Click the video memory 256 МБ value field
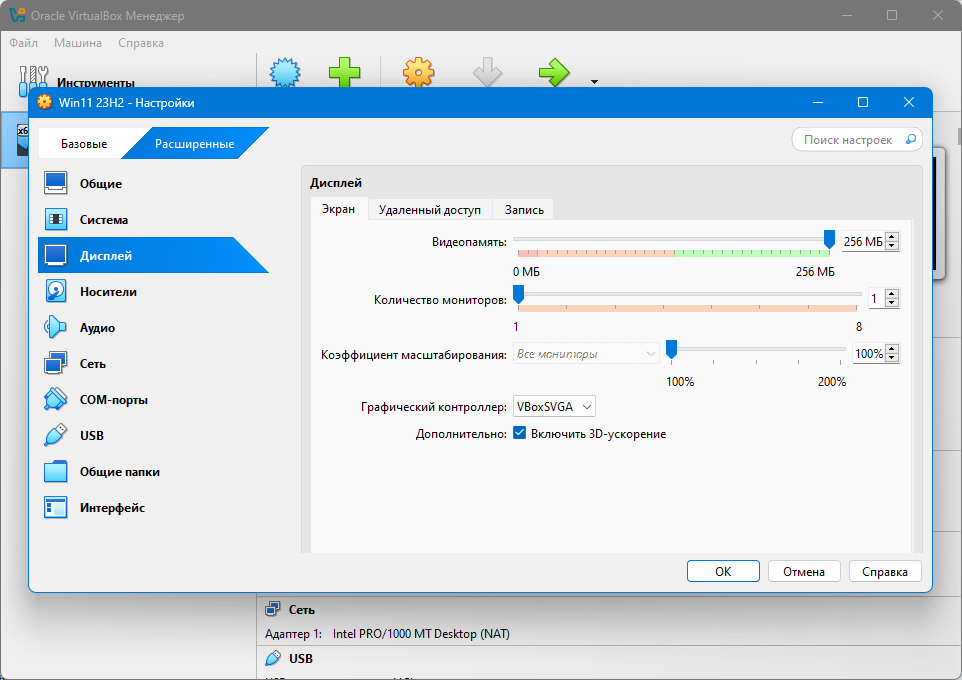962x680 pixels. coord(863,241)
